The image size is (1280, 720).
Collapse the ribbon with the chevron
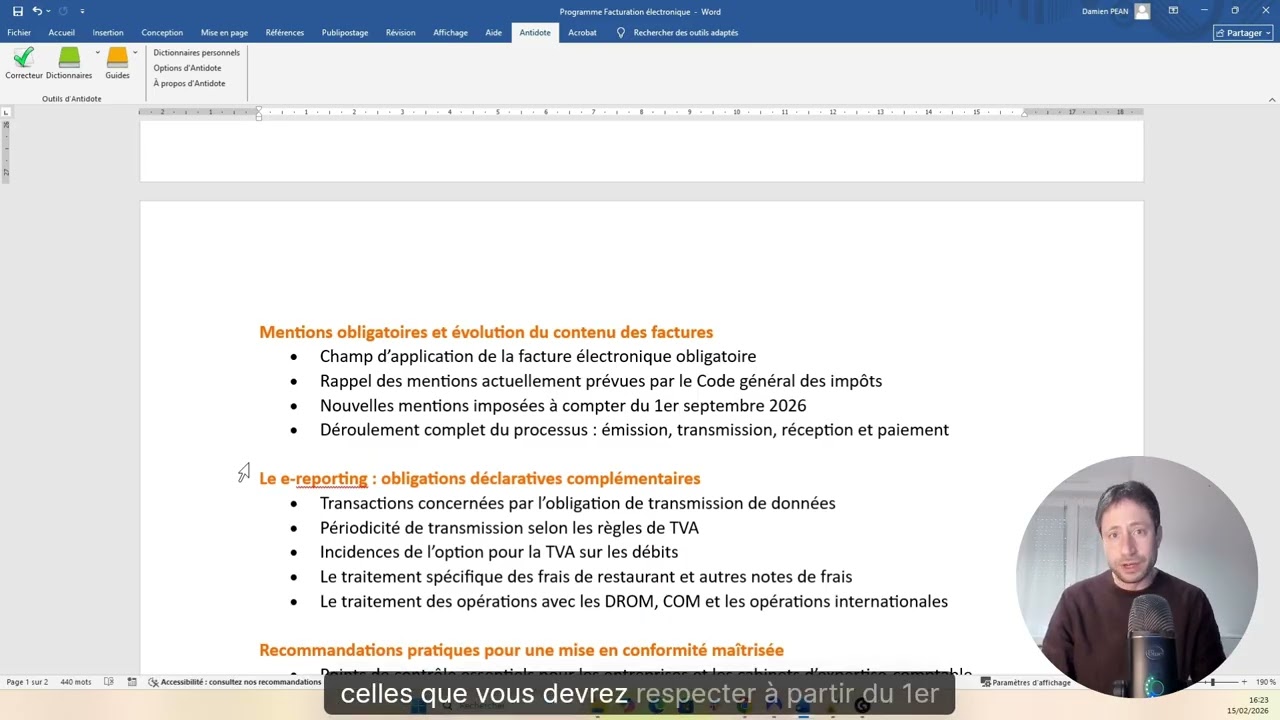point(1272,99)
